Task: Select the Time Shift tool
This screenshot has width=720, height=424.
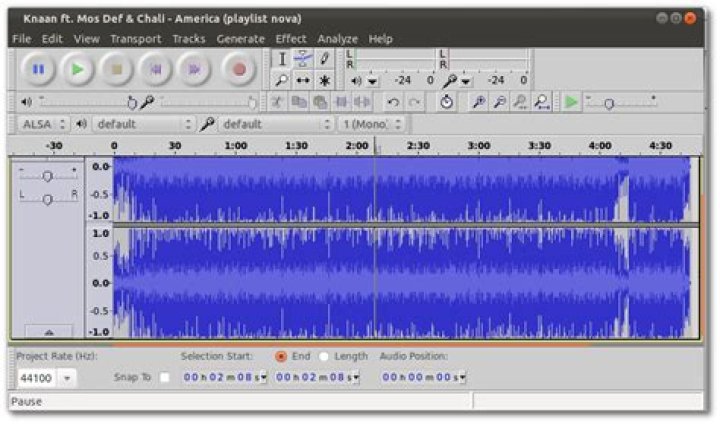Action: (x=303, y=80)
